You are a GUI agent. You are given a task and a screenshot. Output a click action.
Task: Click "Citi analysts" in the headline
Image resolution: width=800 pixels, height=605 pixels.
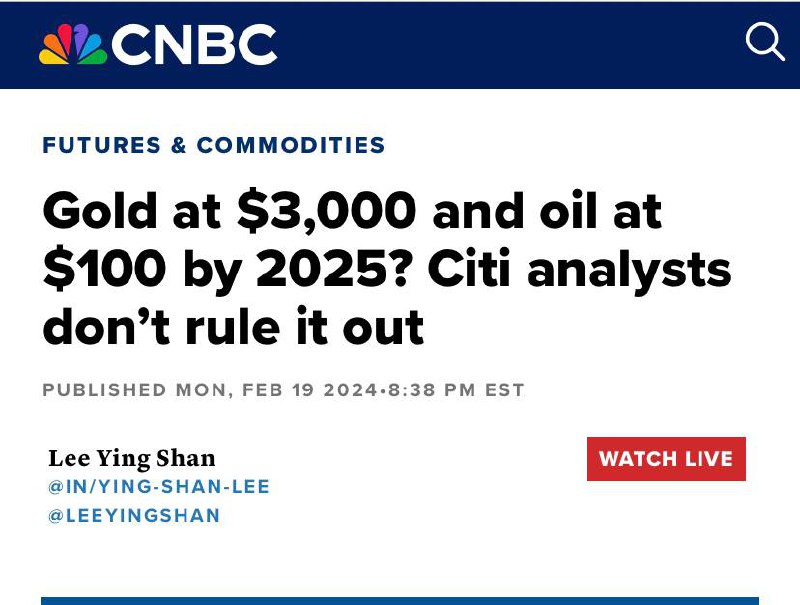579,270
